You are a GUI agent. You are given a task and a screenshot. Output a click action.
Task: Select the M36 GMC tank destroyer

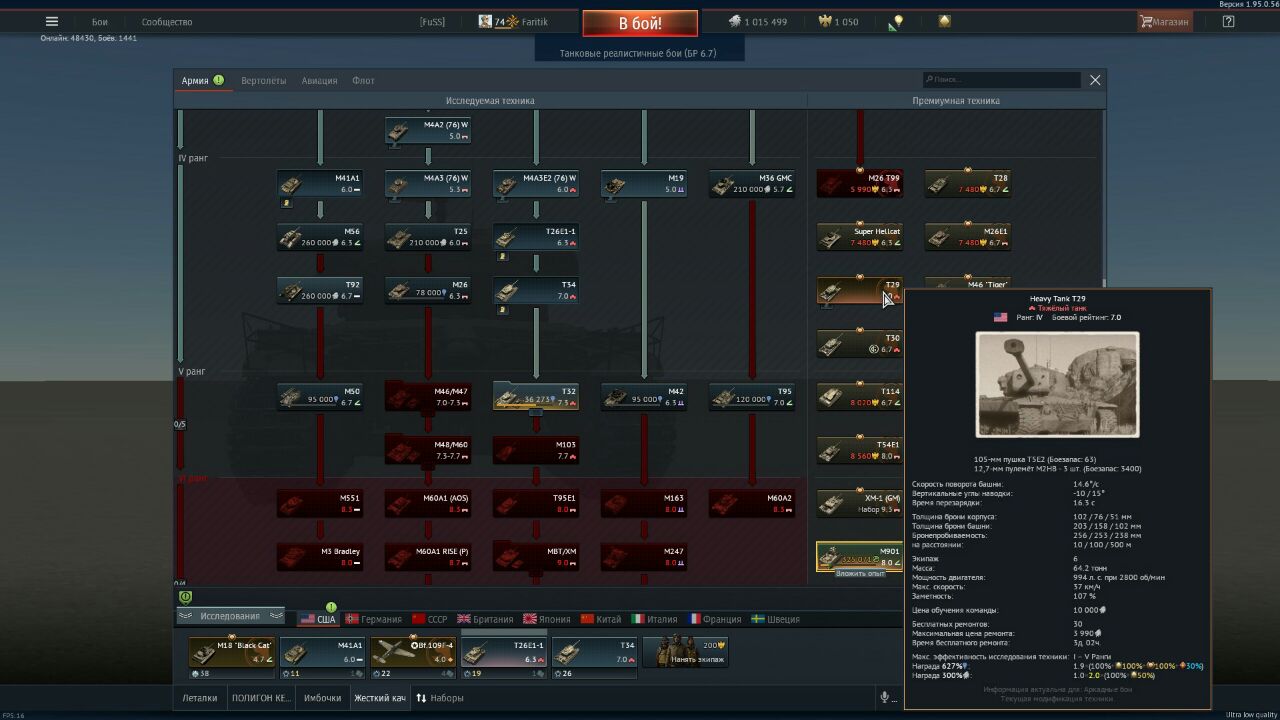tap(752, 184)
